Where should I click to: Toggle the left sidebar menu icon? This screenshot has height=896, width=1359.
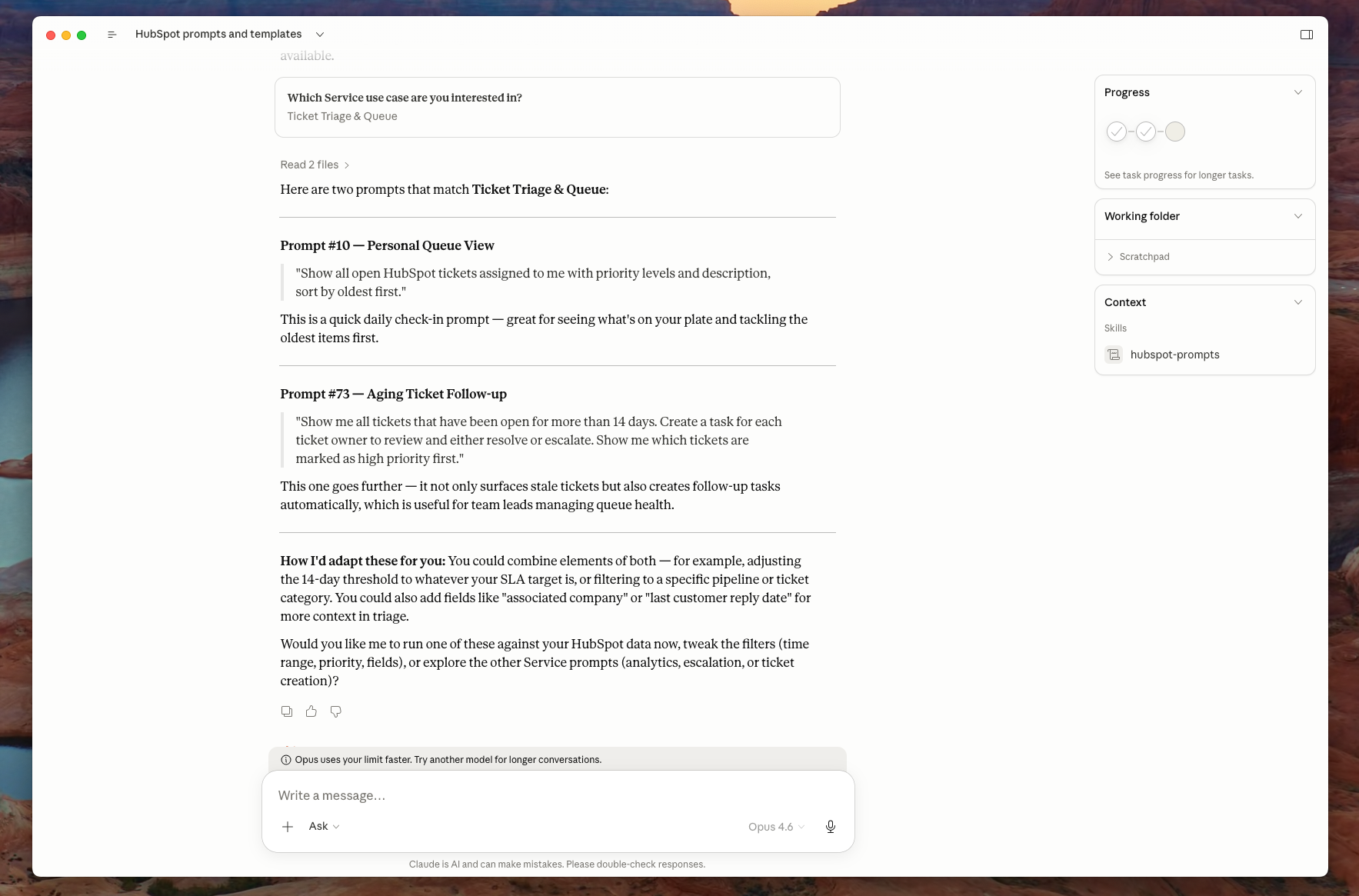pos(112,35)
